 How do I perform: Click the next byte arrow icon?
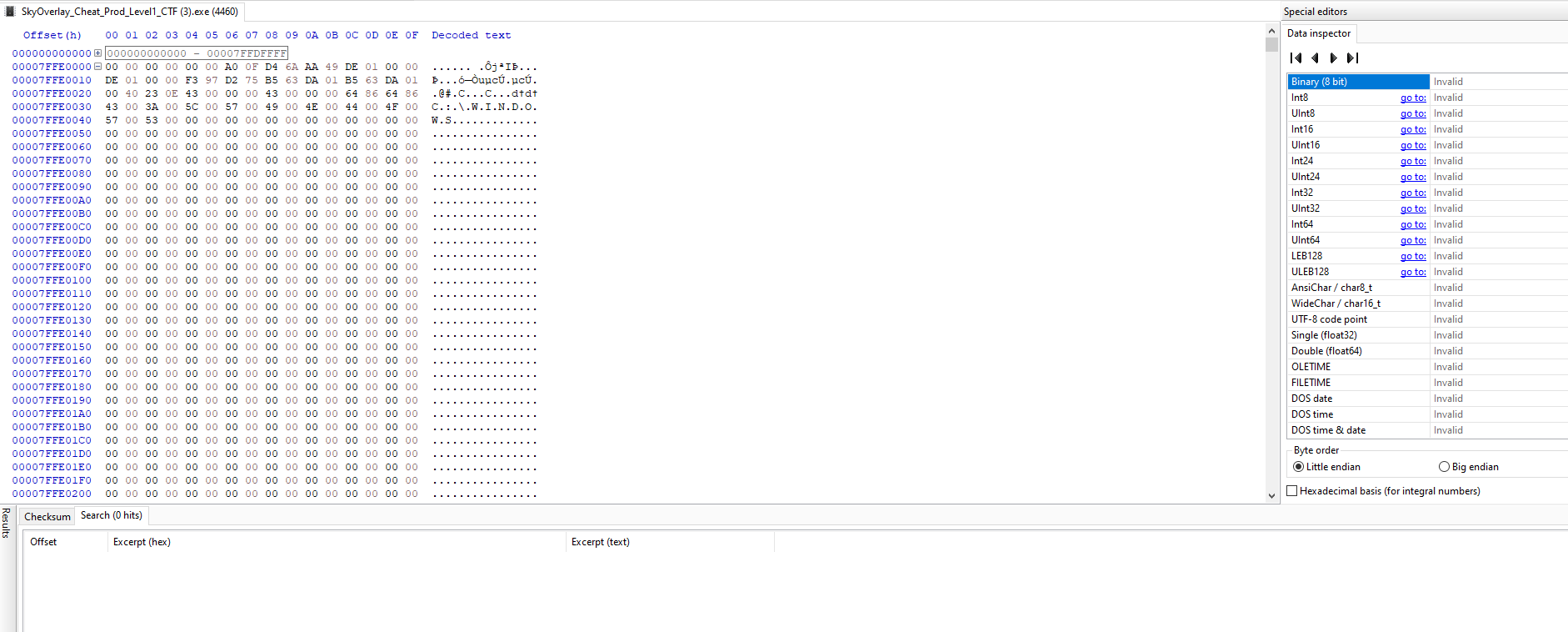tap(1333, 58)
